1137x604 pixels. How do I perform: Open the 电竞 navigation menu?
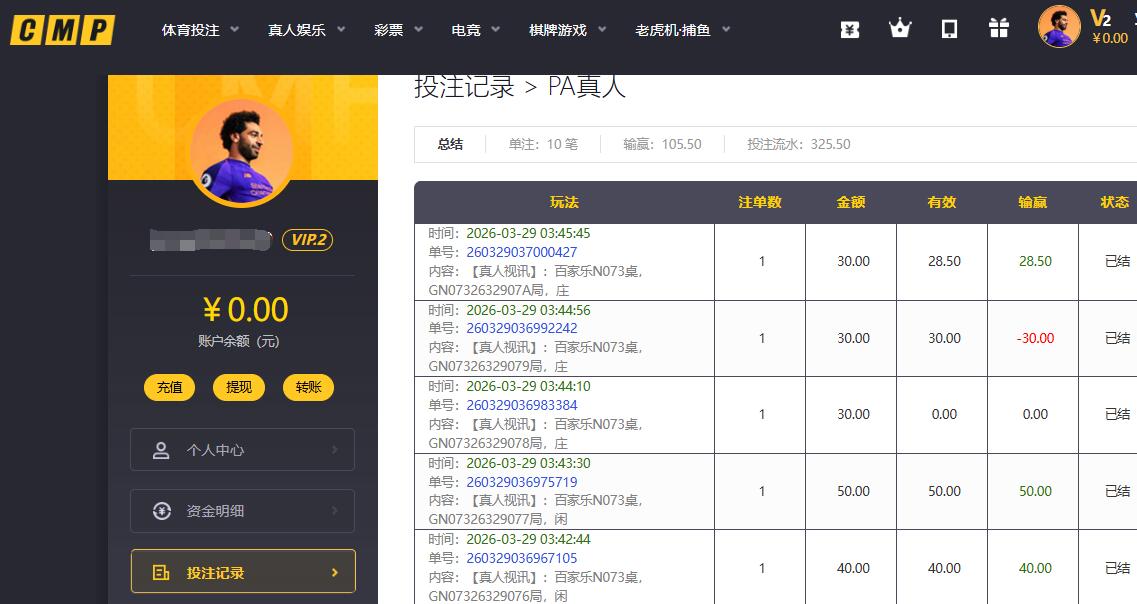466,30
